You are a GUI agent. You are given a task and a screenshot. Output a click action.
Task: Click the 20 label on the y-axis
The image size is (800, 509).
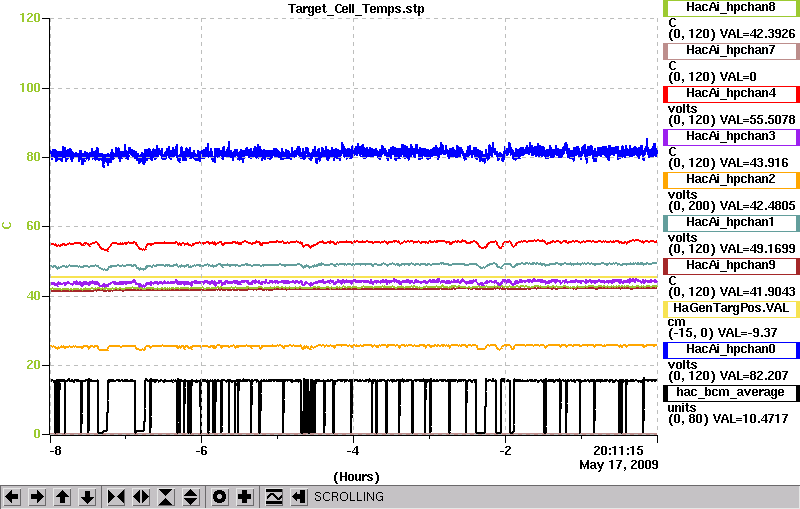[x=33, y=365]
